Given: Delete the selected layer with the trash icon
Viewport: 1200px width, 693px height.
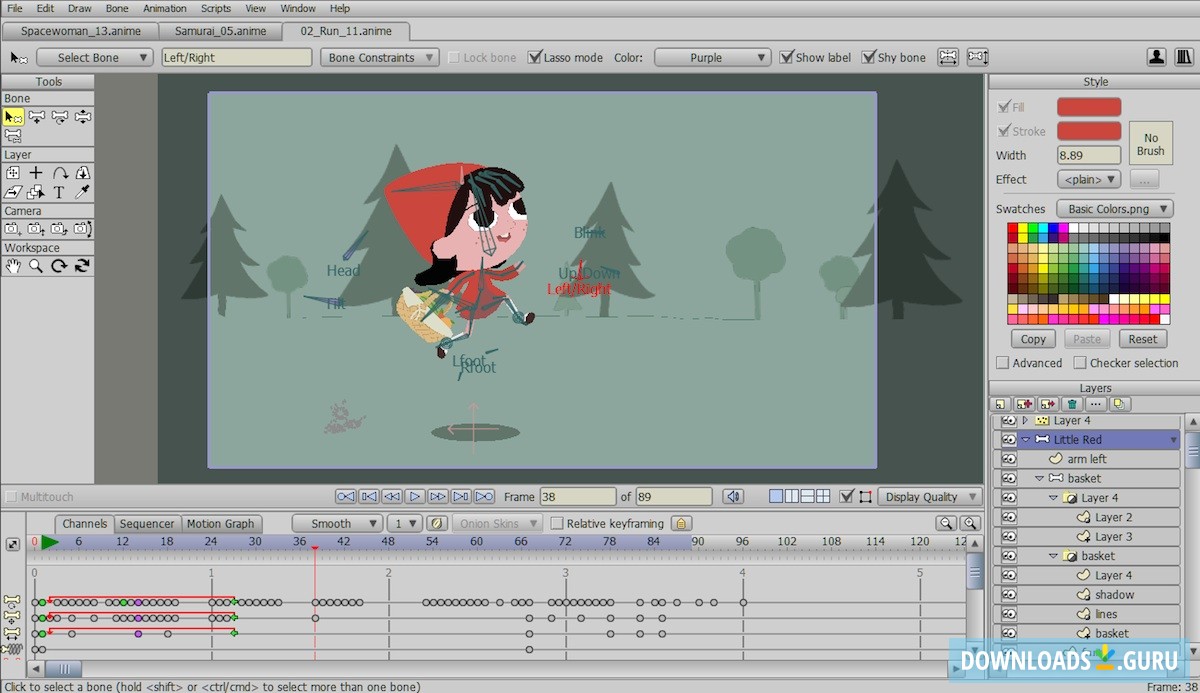Looking at the screenshot, I should [x=1070, y=404].
